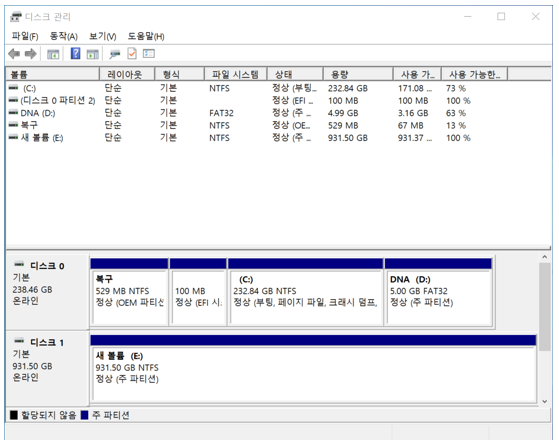The height and width of the screenshot is (445, 559).
Task: Click the Back arrow toolbar icon
Action: coord(14,54)
